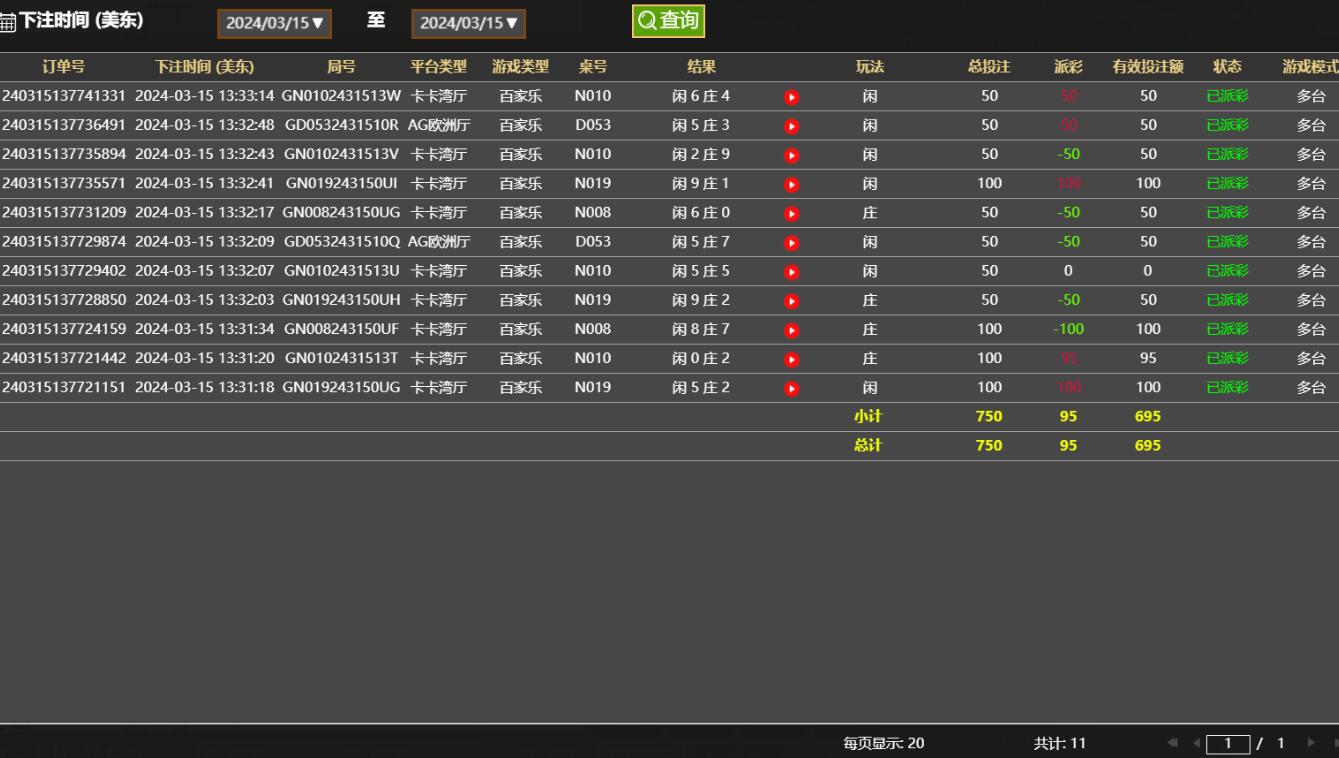
Task: Open the start date dropdown
Action: tap(274, 23)
